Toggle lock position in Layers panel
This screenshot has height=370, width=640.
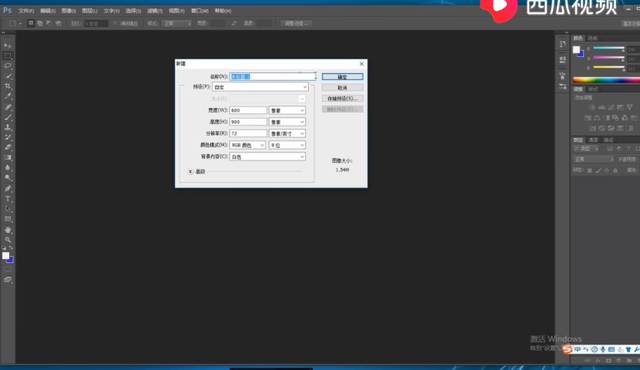point(607,171)
